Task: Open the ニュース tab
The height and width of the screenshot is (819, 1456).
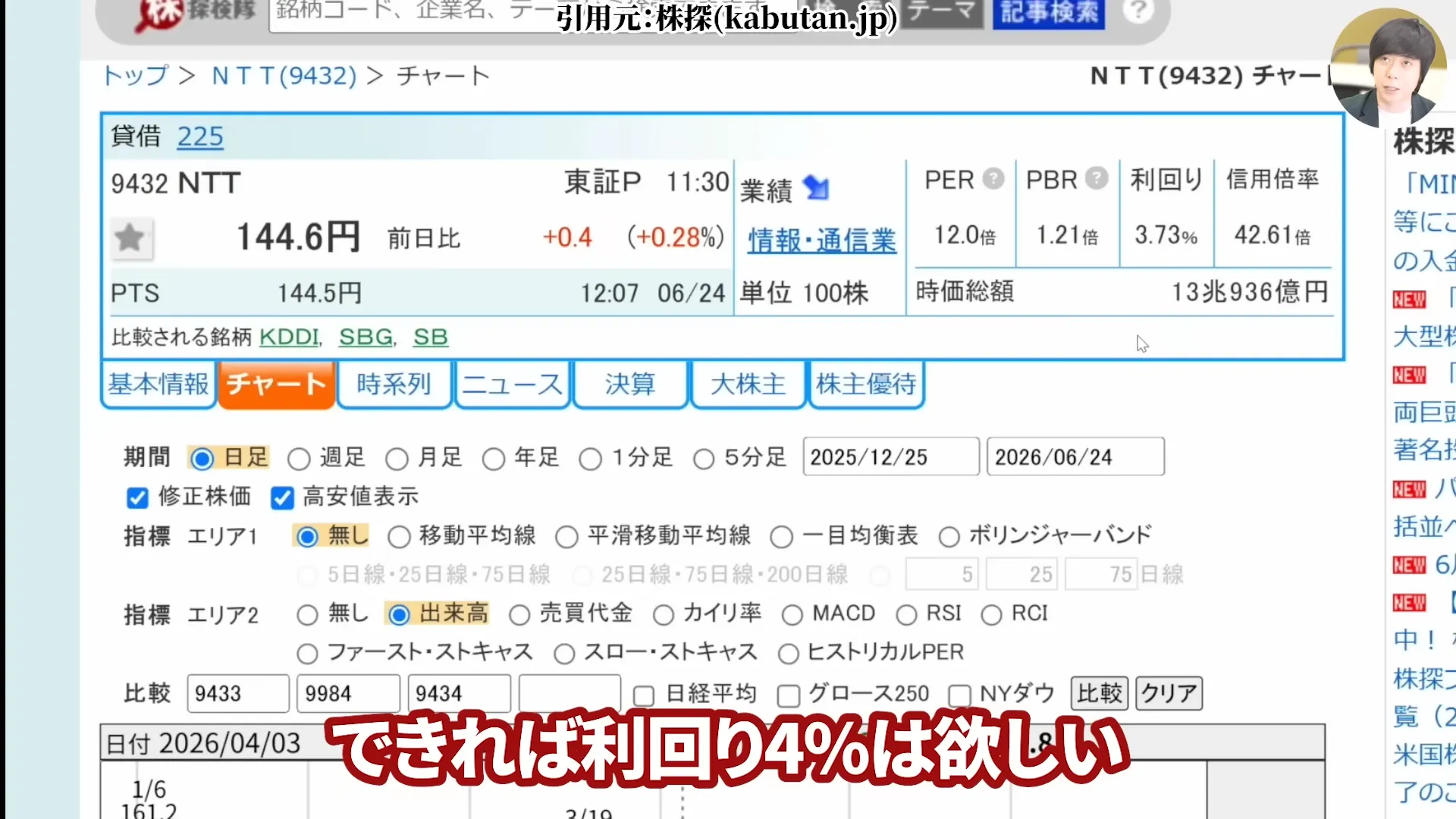Action: click(513, 384)
